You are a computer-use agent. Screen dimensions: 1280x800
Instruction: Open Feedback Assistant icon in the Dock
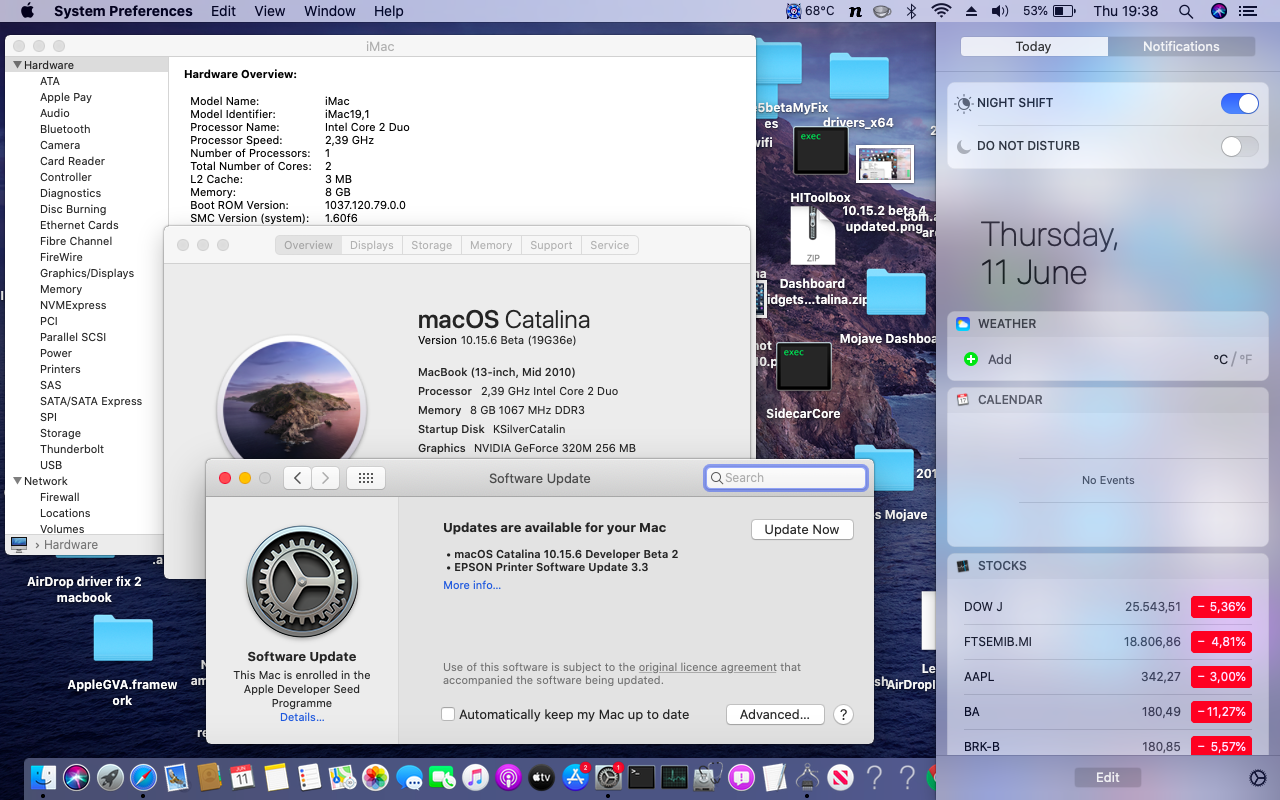click(x=741, y=777)
